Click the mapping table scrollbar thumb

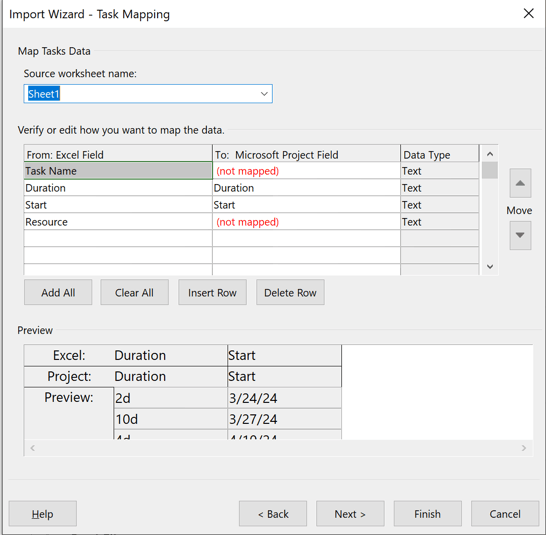pos(490,170)
